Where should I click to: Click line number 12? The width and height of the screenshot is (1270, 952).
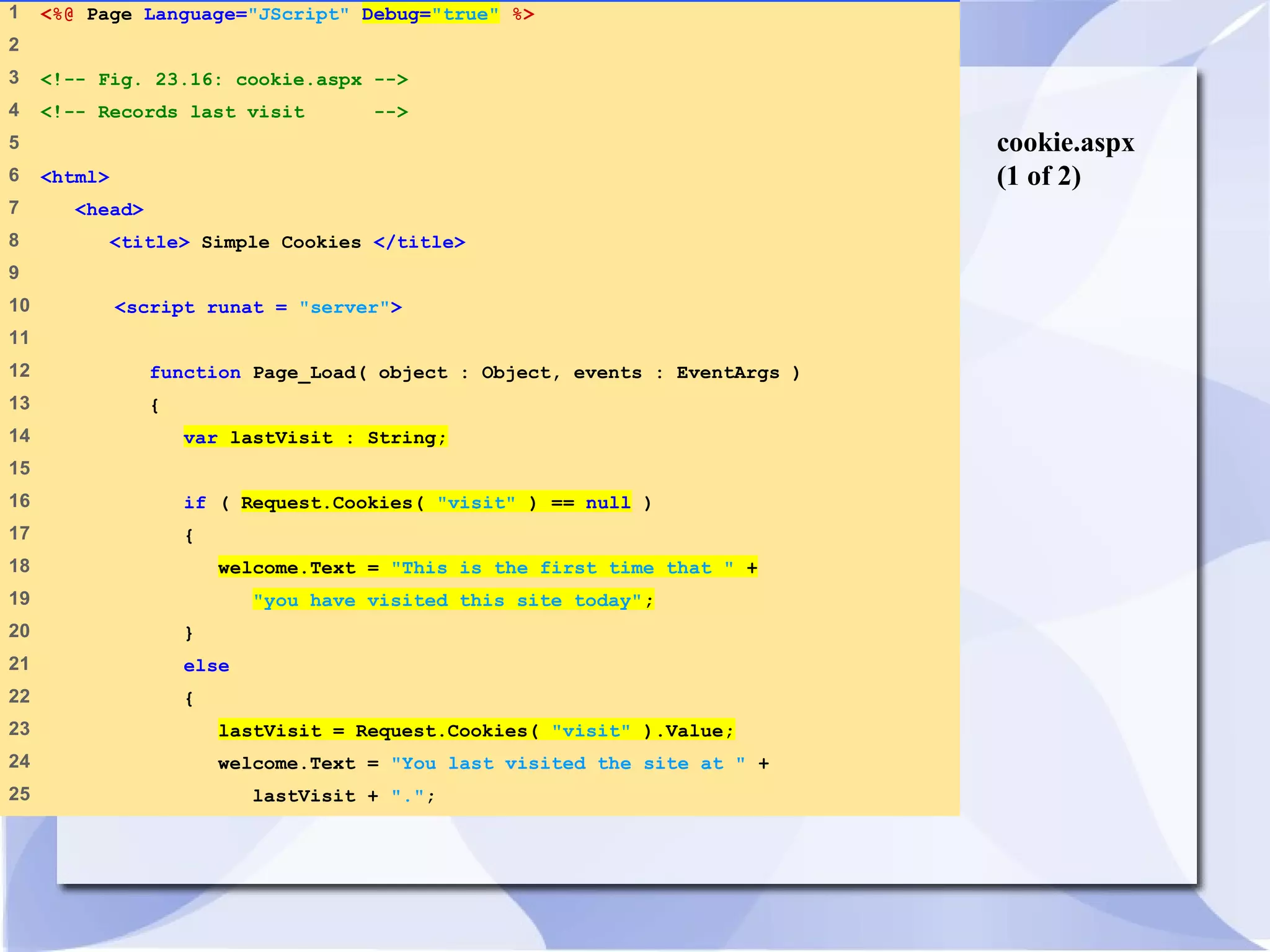click(19, 371)
